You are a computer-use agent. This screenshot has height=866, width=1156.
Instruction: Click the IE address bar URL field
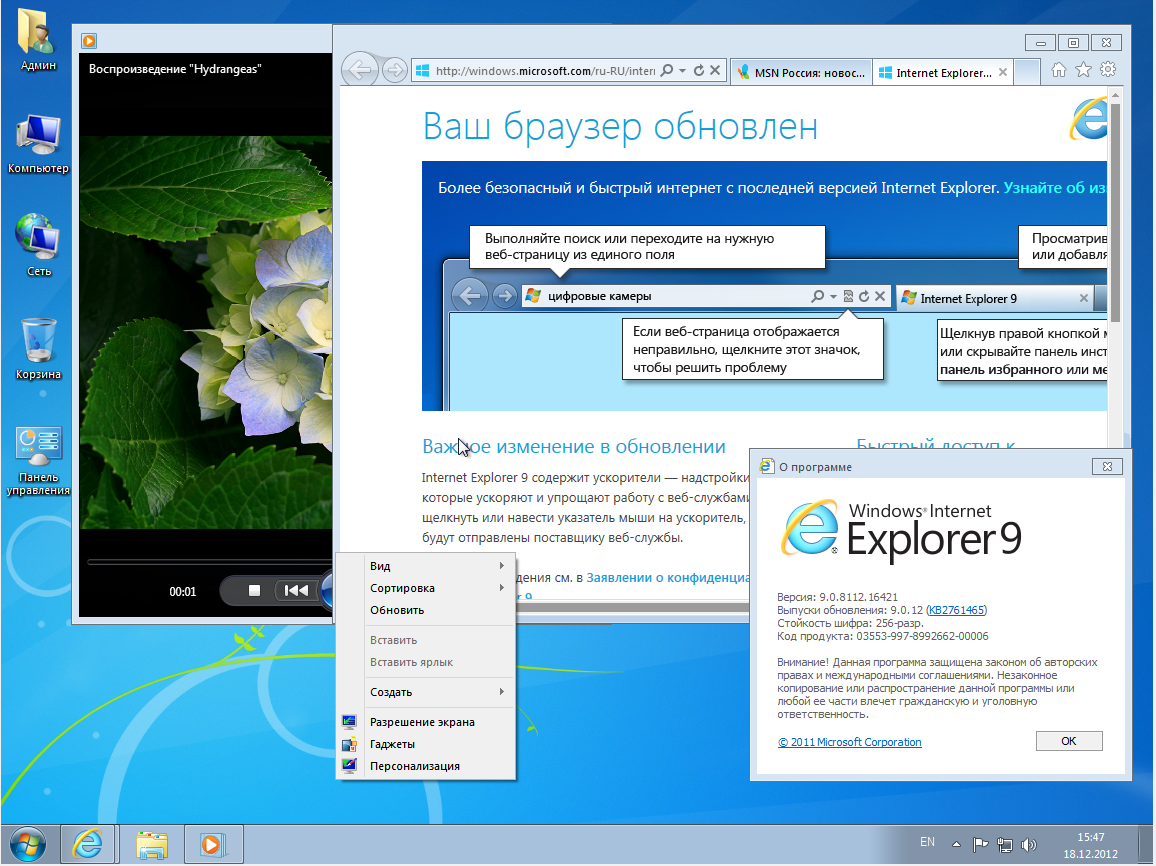544,71
